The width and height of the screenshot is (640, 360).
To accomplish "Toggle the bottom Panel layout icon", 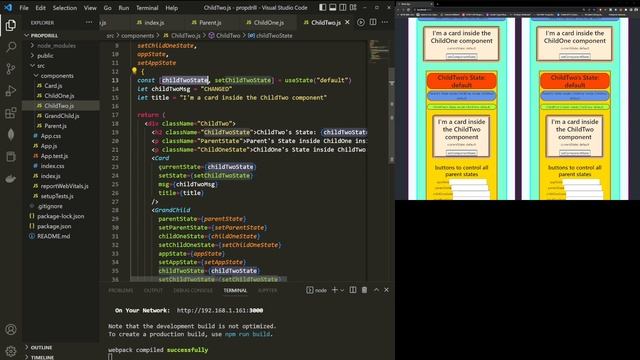I will tap(333, 7).
